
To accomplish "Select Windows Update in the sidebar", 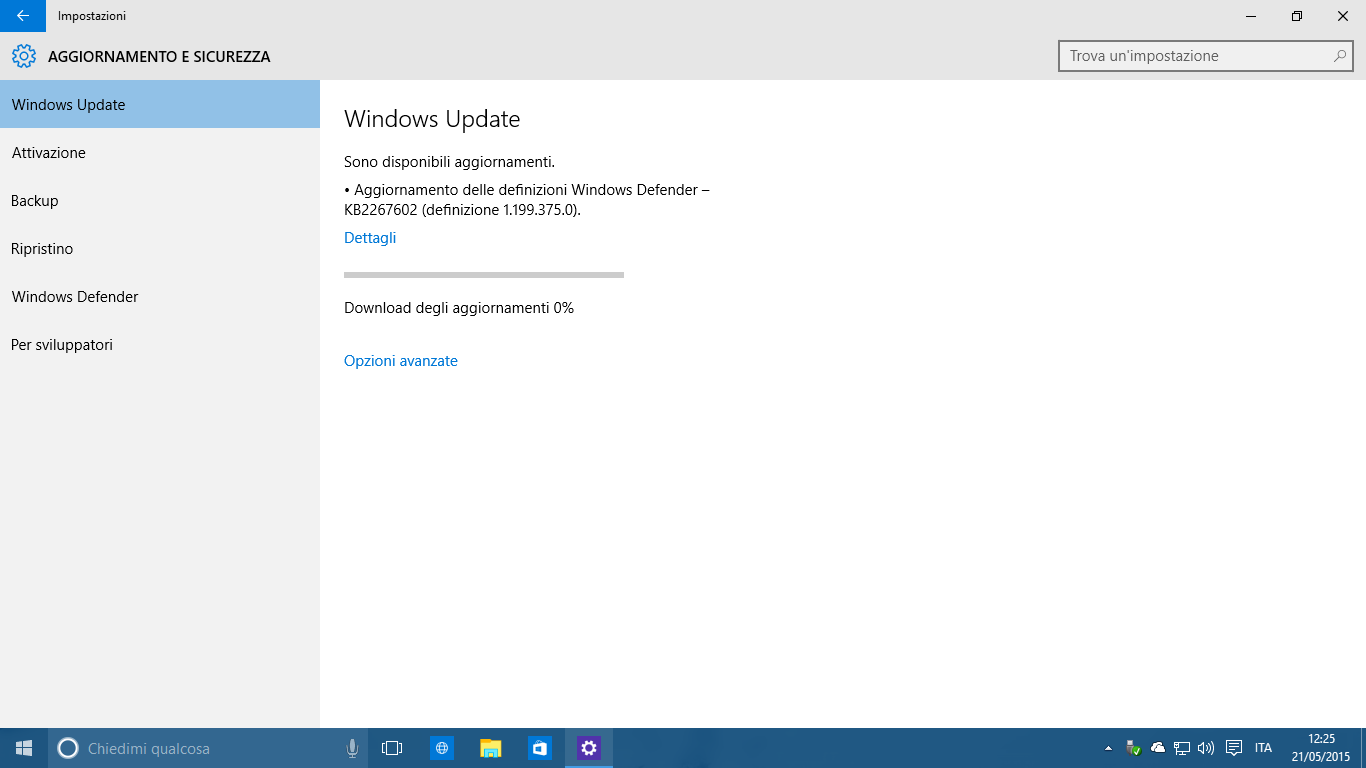I will [x=160, y=104].
